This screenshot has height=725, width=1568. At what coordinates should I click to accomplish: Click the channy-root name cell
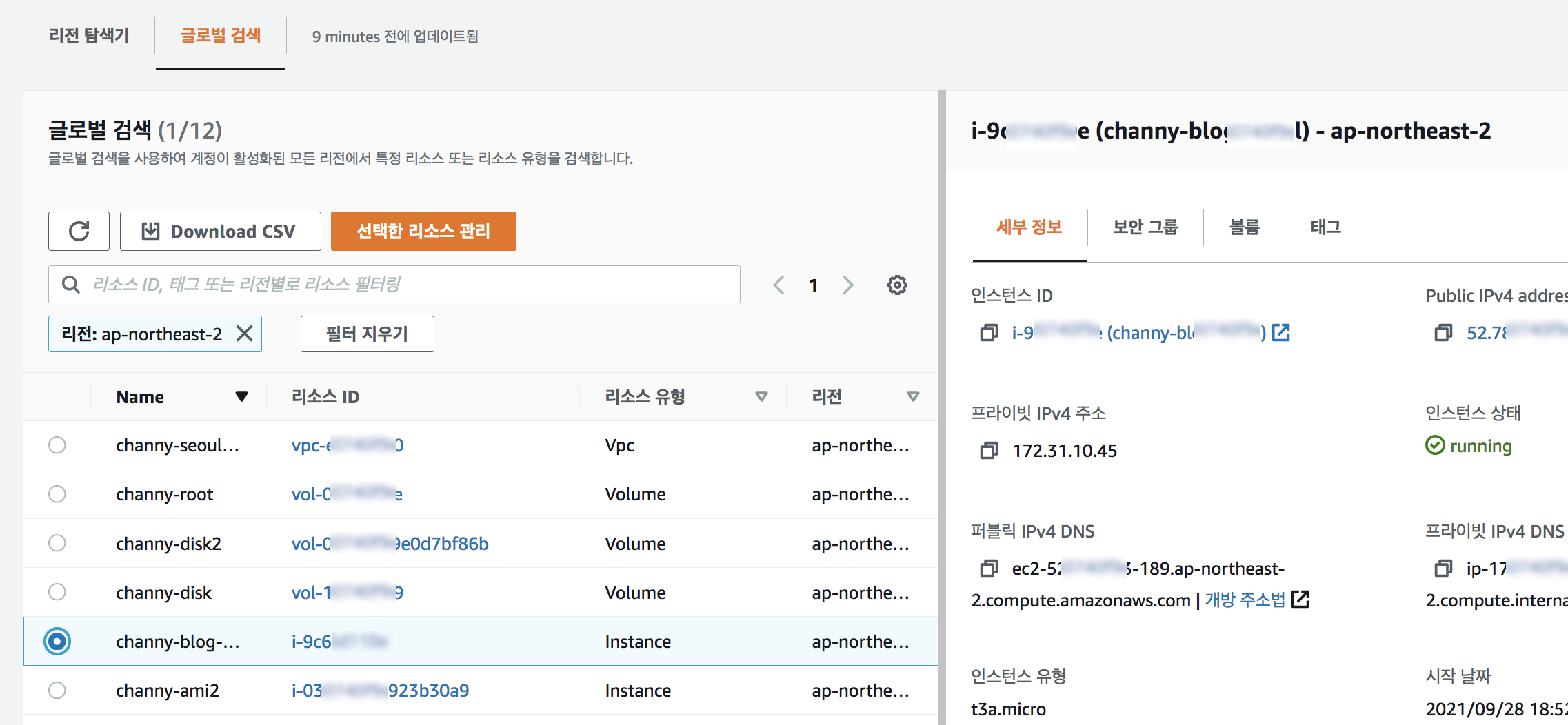pos(165,494)
